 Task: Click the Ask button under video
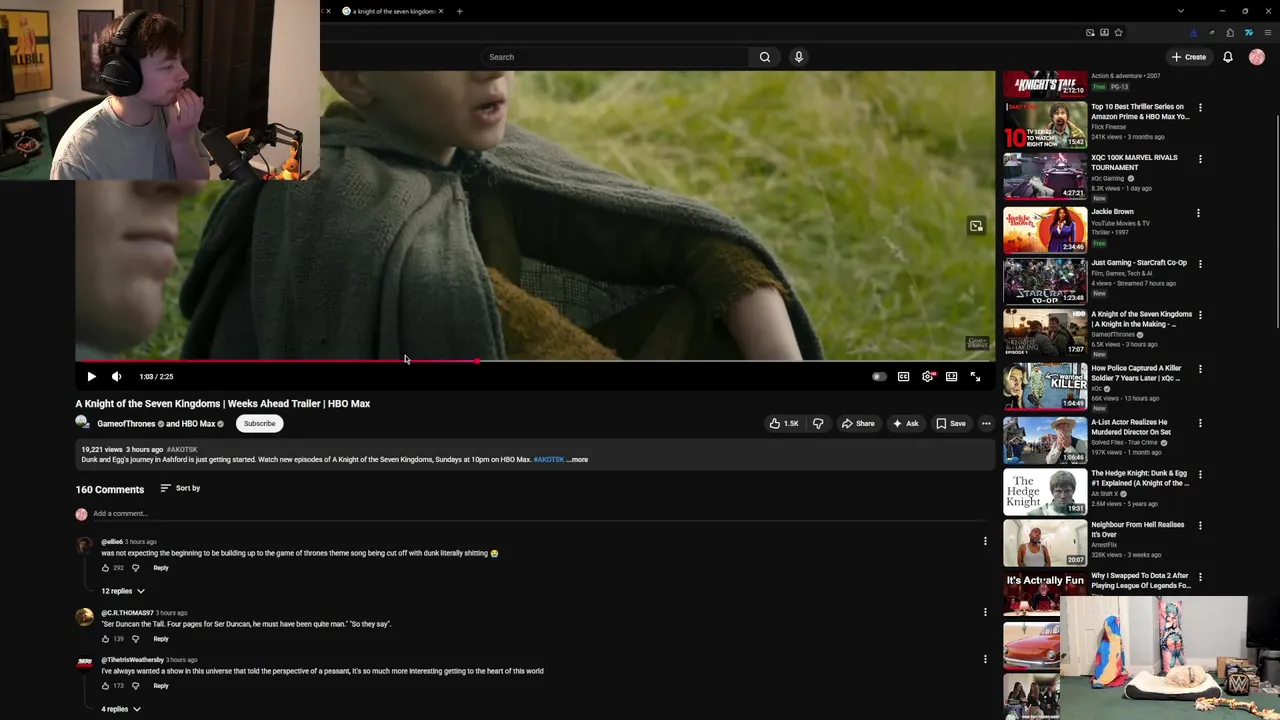(x=905, y=423)
